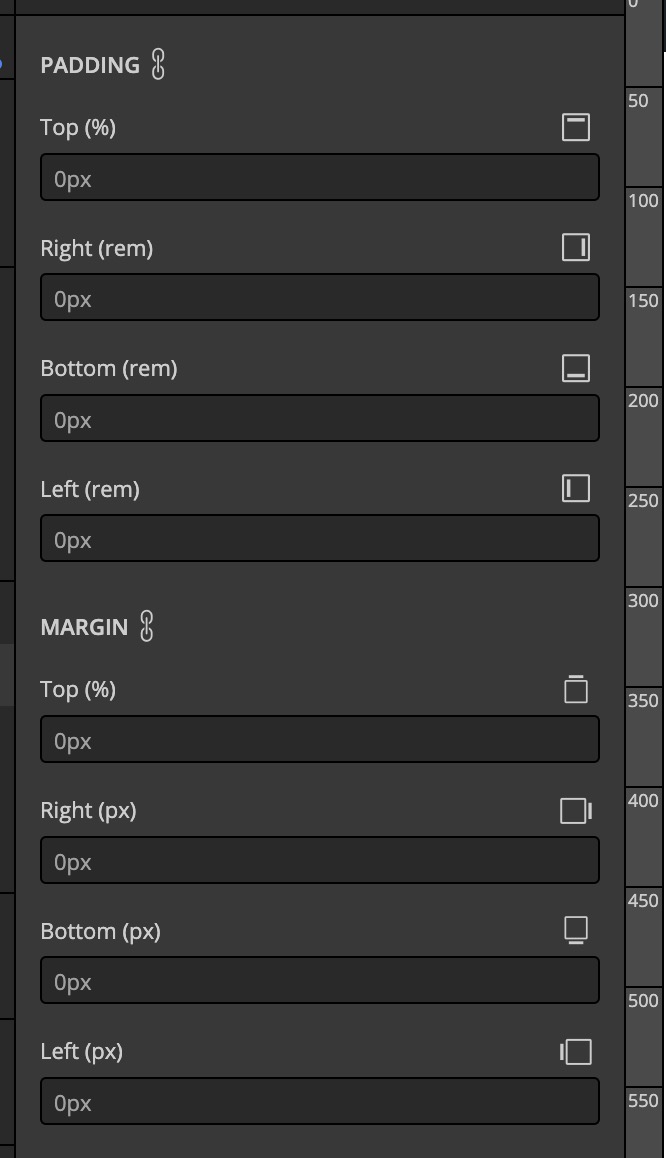Focus the Margin Top (%) input field

tap(320, 739)
